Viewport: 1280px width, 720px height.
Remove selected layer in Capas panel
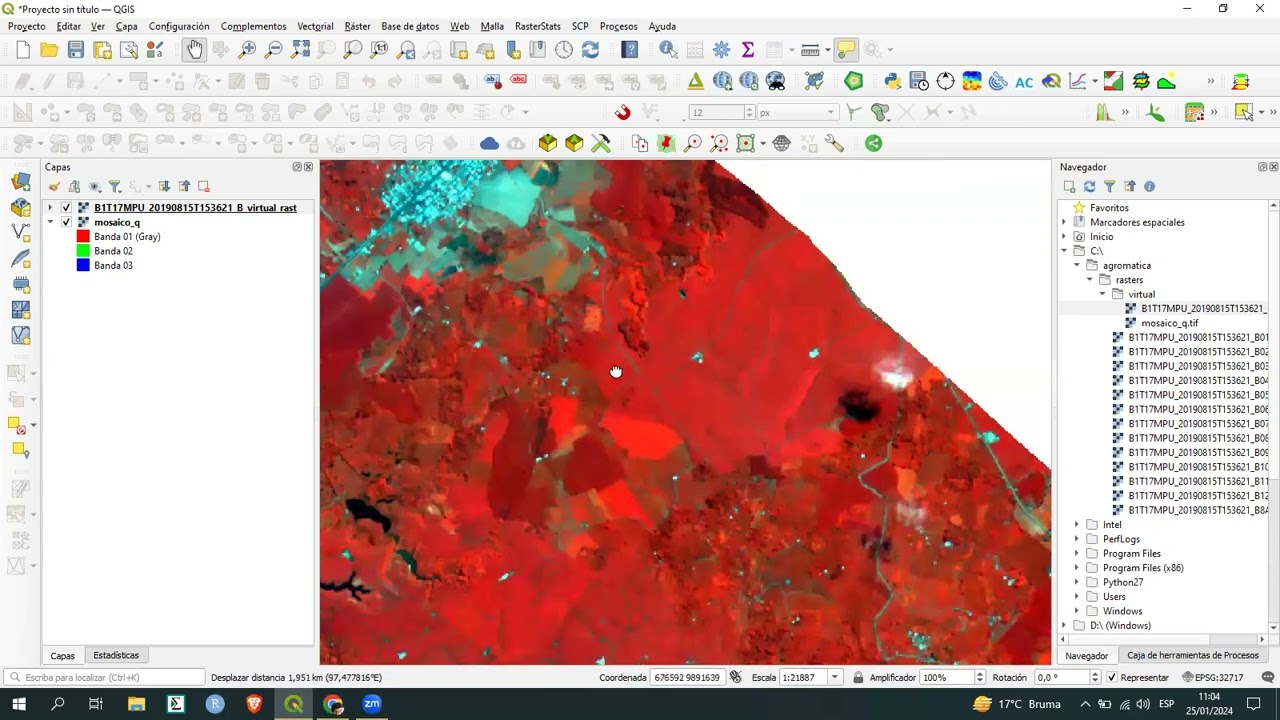point(204,186)
